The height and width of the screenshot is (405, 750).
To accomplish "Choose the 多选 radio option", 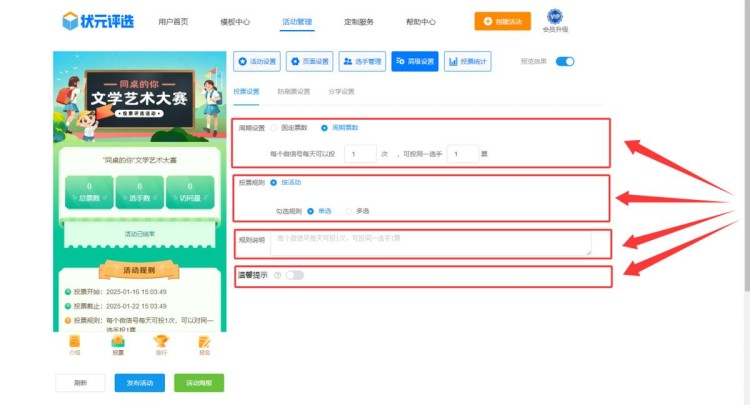I will [347, 211].
